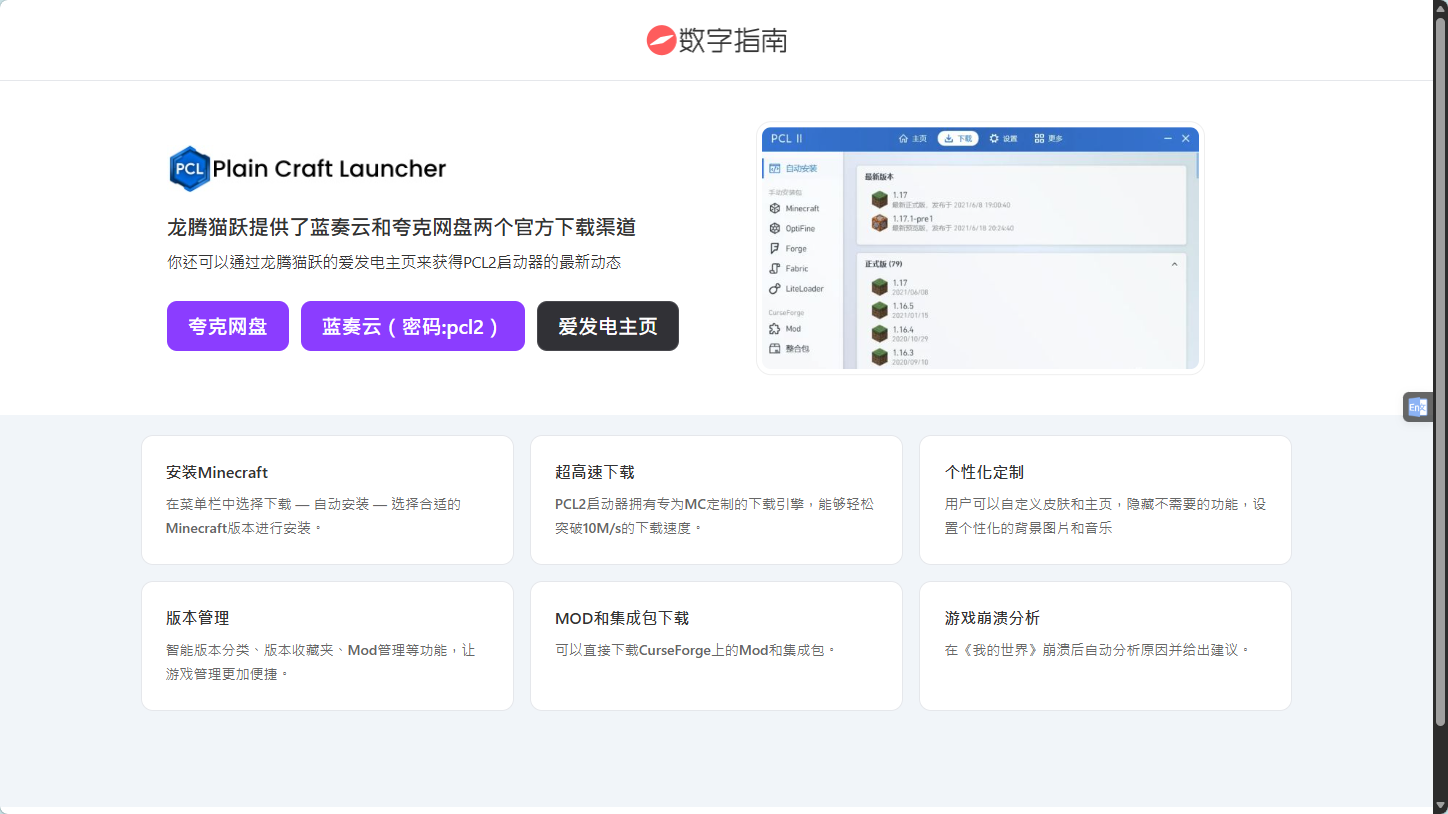This screenshot has height=814, width=1448.
Task: Select the "版本管理" card heading
Action: point(198,618)
